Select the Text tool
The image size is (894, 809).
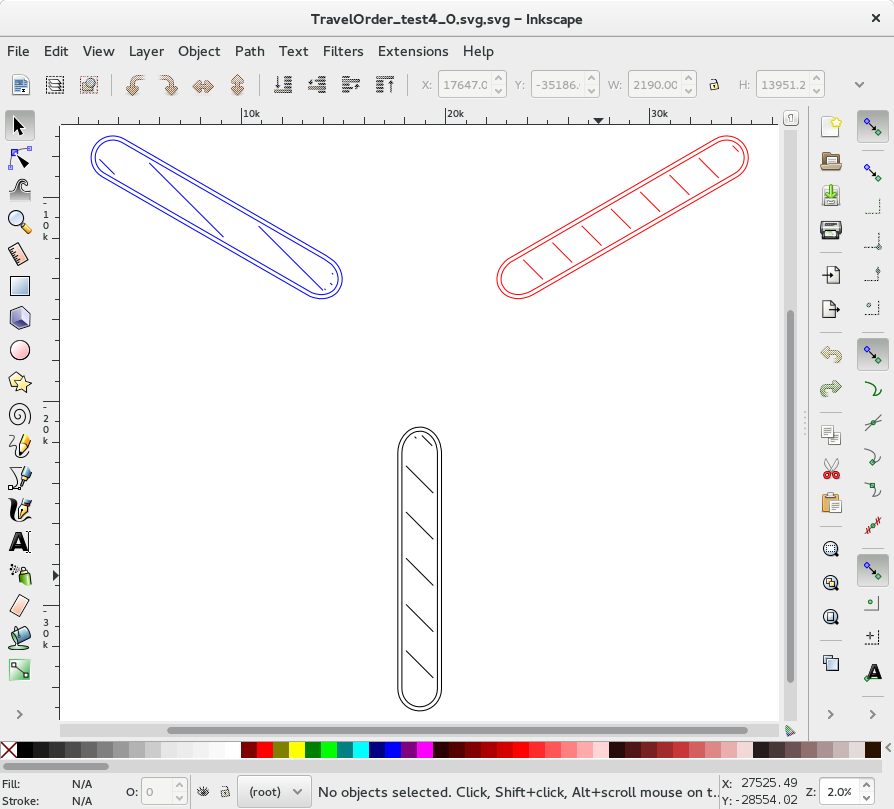pyautogui.click(x=19, y=542)
